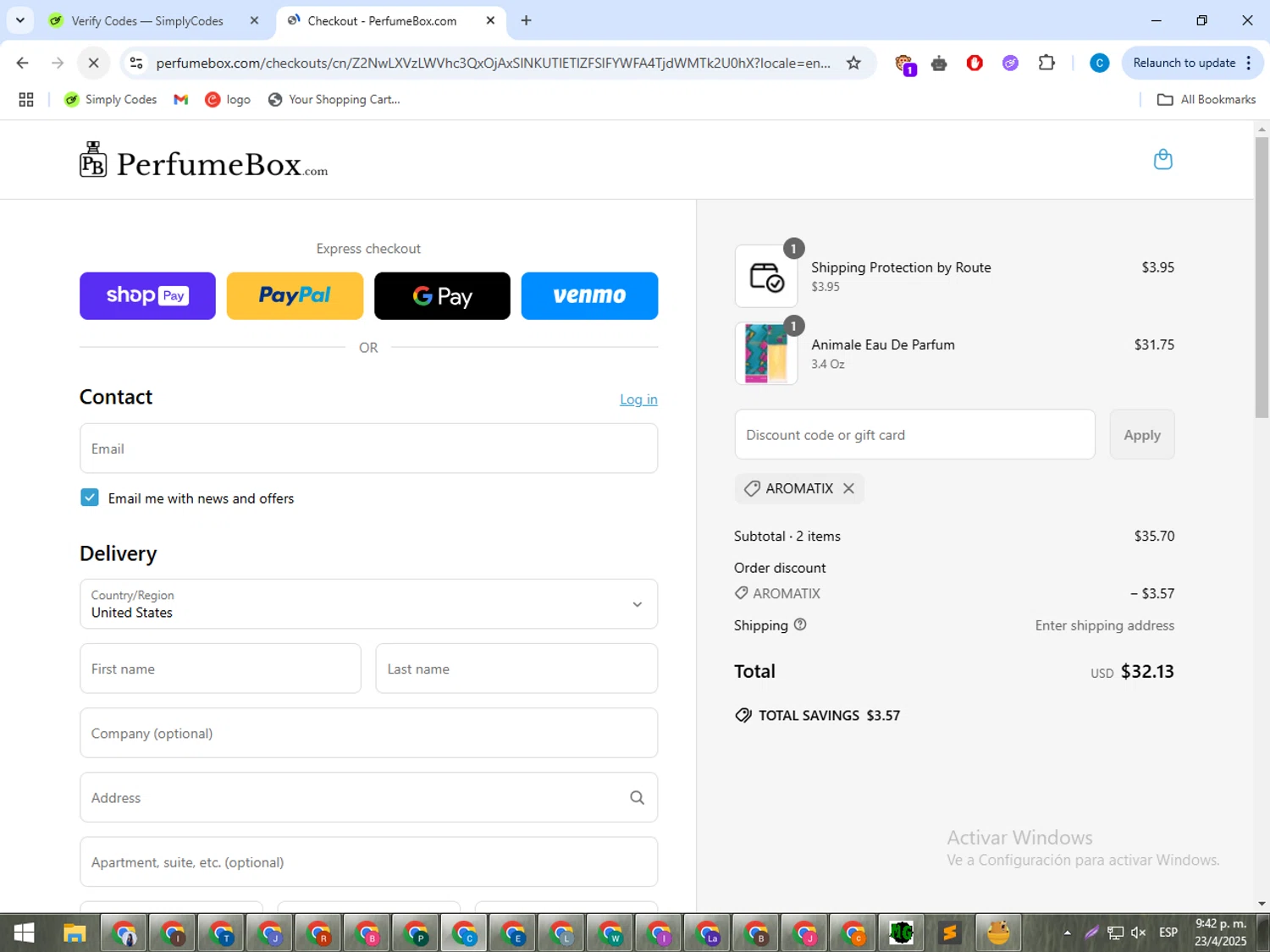1270x952 pixels.
Task: Open the logo bookmark
Action: click(228, 100)
